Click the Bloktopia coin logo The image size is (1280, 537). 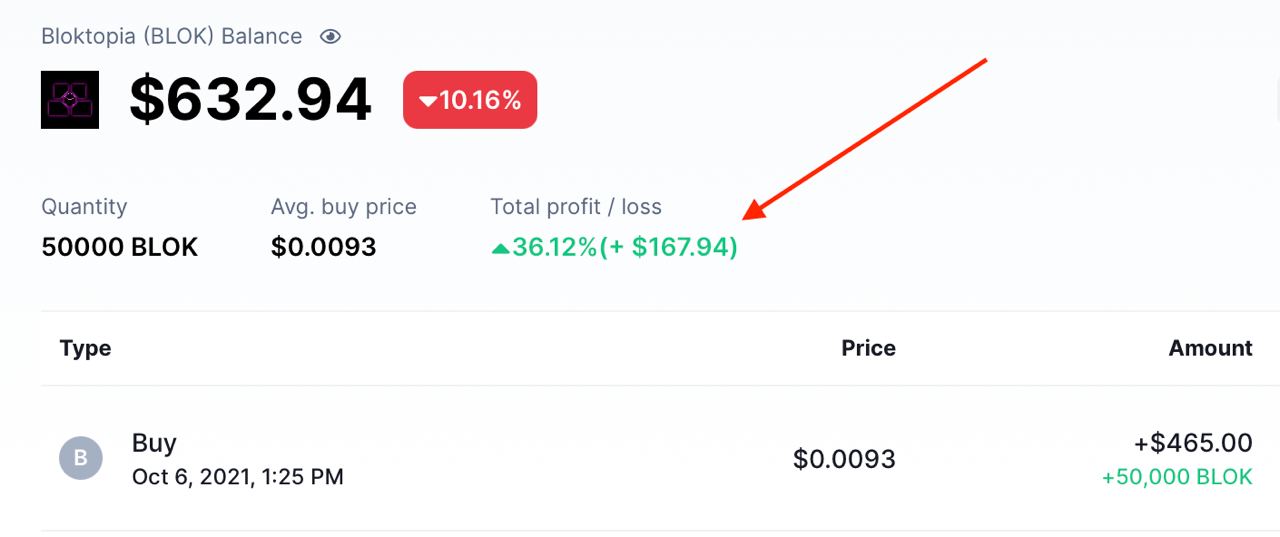70,100
